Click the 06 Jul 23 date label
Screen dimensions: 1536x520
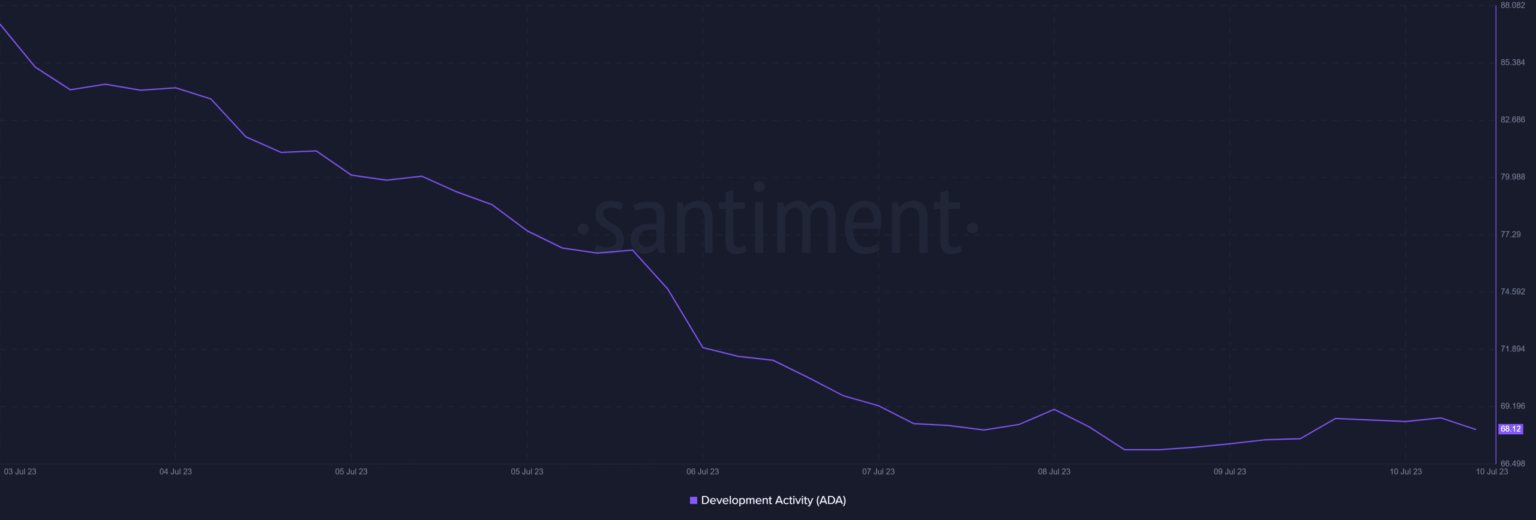(x=703, y=471)
